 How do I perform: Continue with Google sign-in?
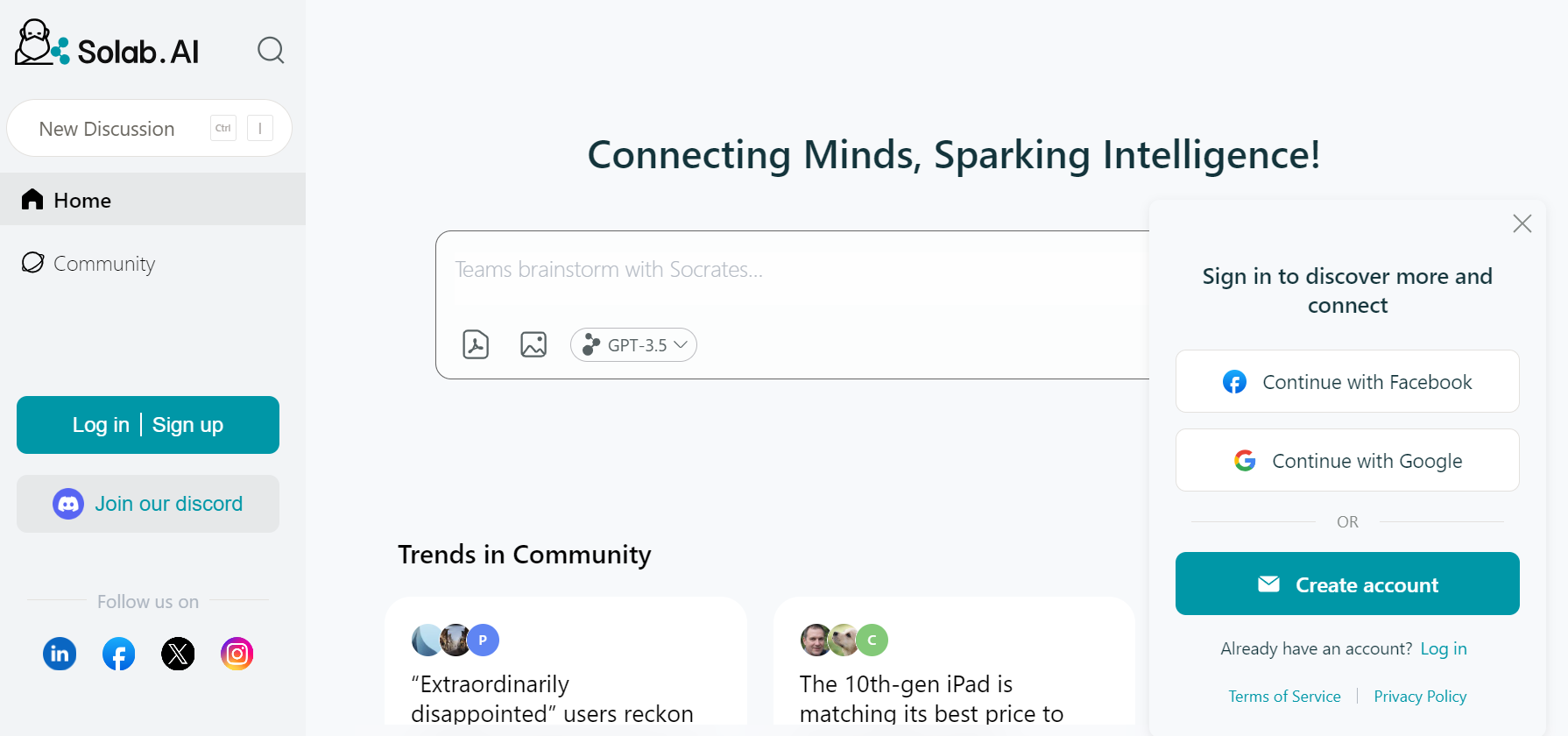tap(1347, 461)
